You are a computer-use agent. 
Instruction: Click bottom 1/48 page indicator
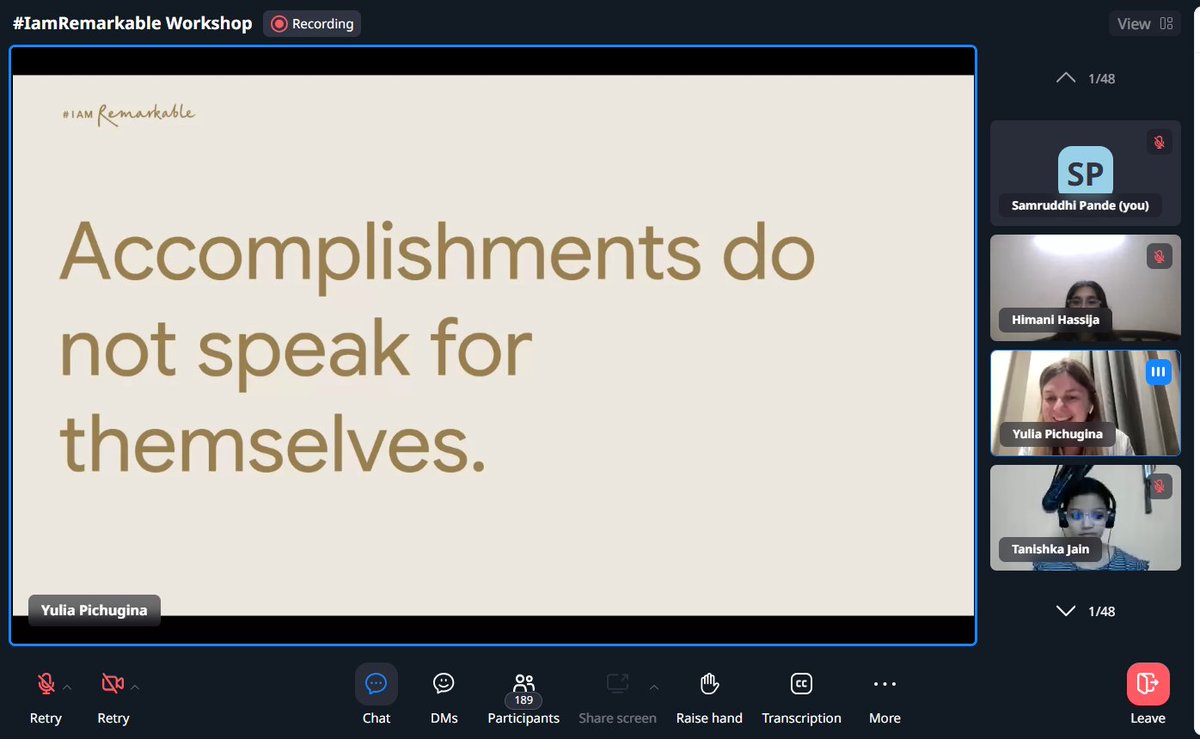1101,611
